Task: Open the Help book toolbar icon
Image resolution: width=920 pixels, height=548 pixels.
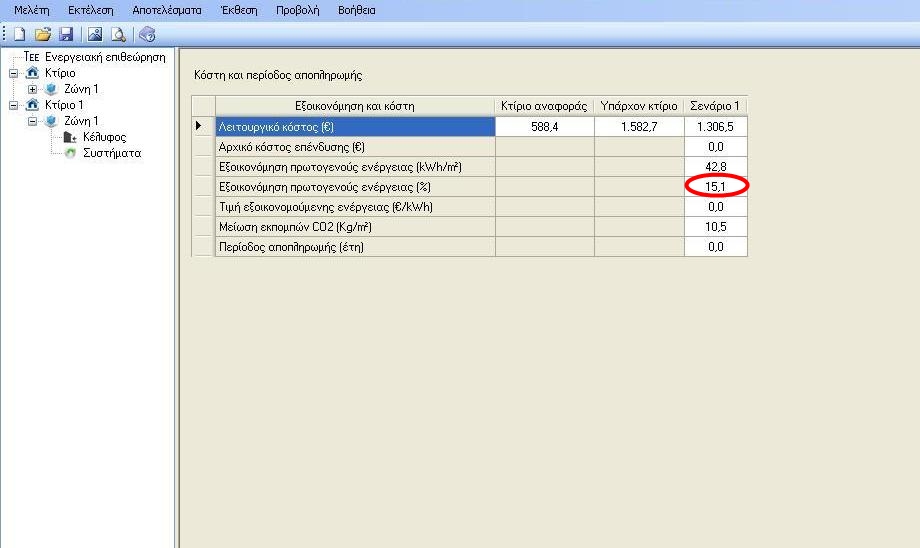Action: pyautogui.click(x=148, y=35)
